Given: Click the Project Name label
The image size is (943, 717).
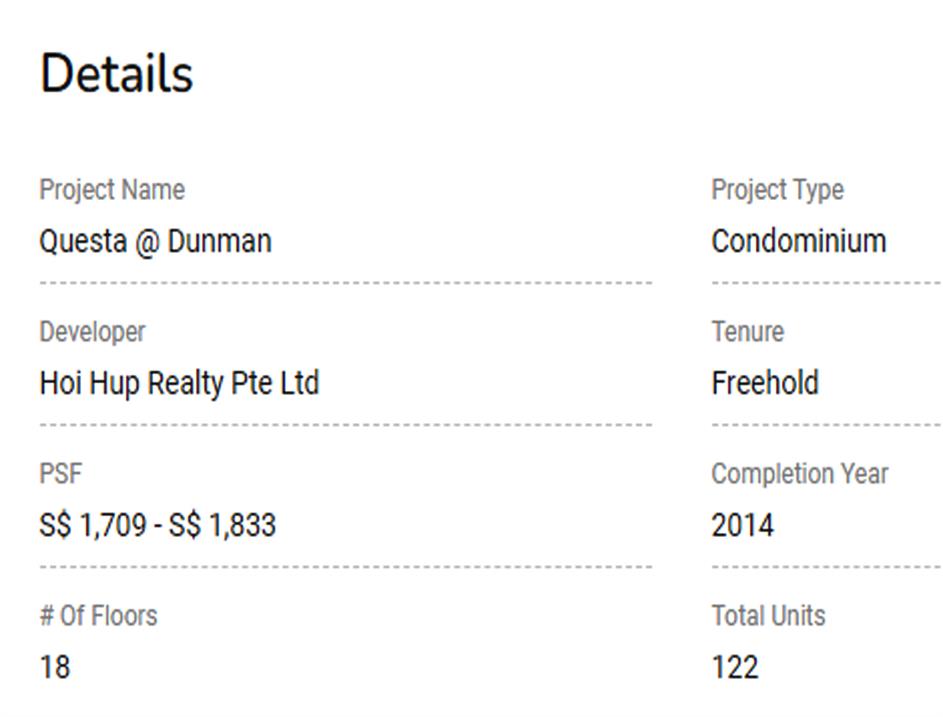Looking at the screenshot, I should (x=112, y=190).
